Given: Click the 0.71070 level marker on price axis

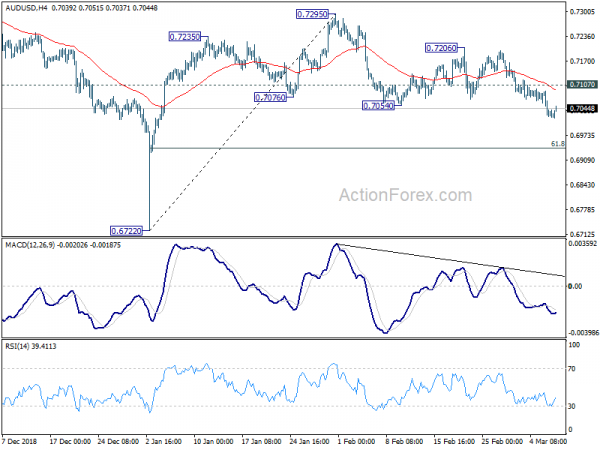Looking at the screenshot, I should click(x=582, y=85).
